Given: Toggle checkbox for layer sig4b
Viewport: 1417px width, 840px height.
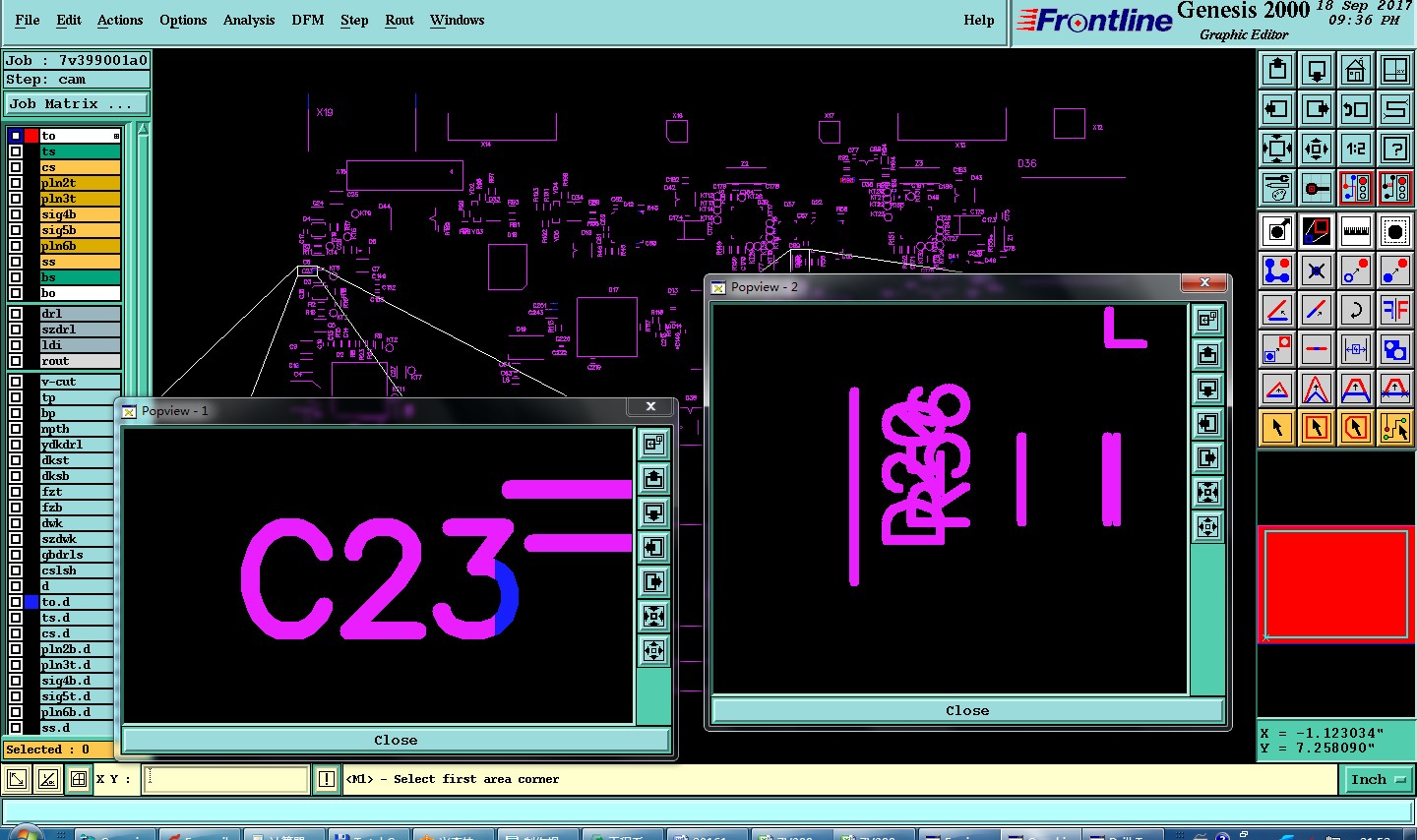Looking at the screenshot, I should 16,214.
